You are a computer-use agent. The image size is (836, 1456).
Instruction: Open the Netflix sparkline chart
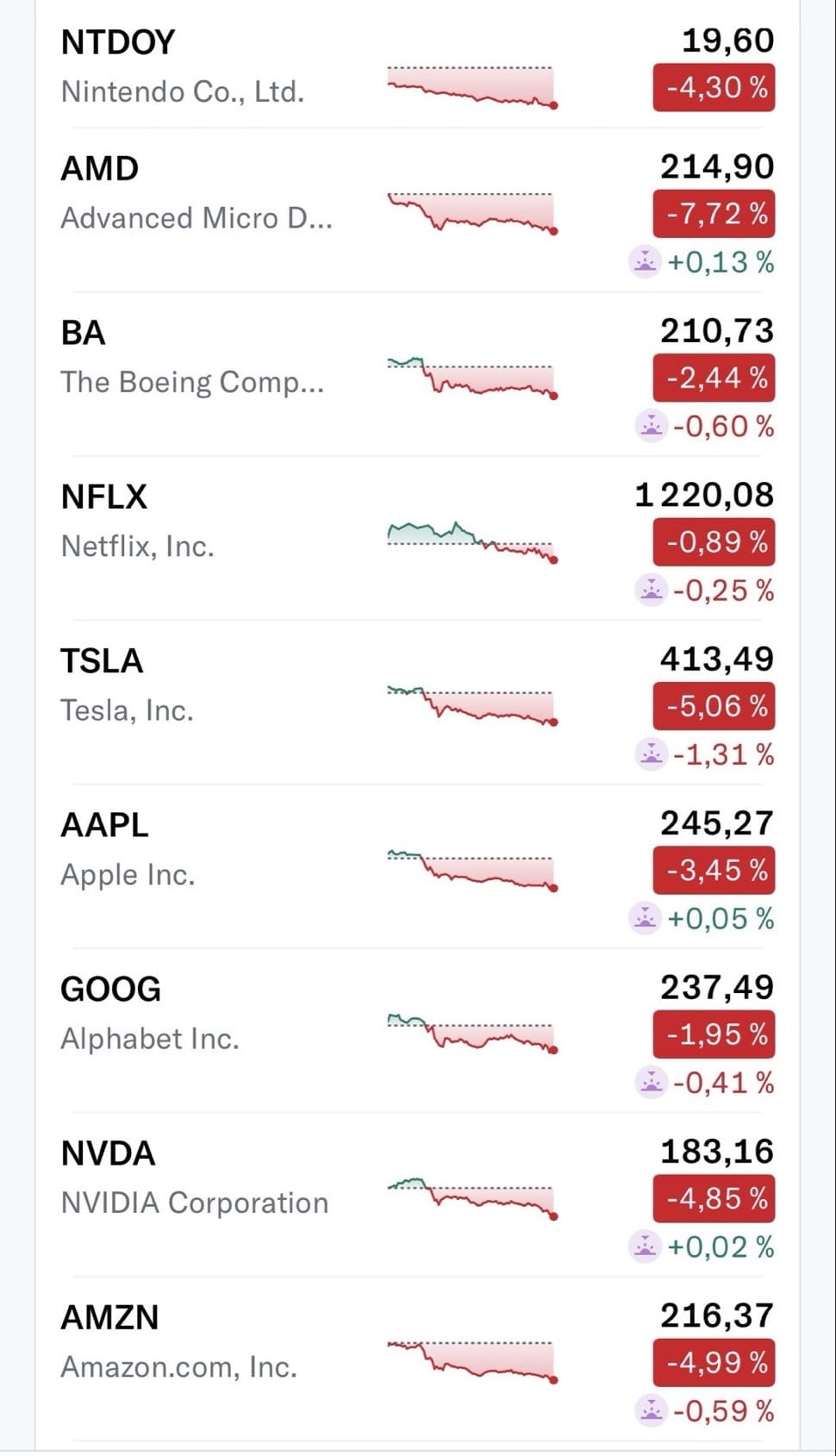[472, 542]
